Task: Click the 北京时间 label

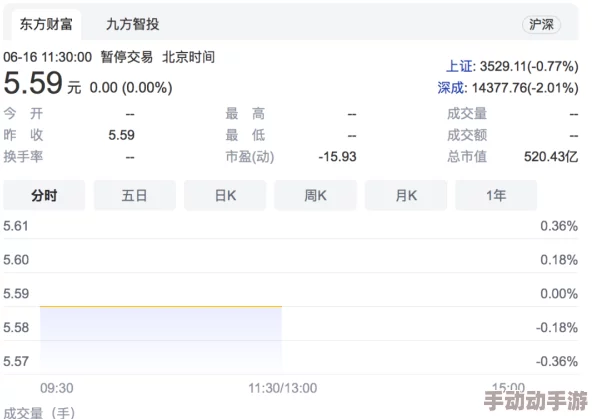Action: 188,57
